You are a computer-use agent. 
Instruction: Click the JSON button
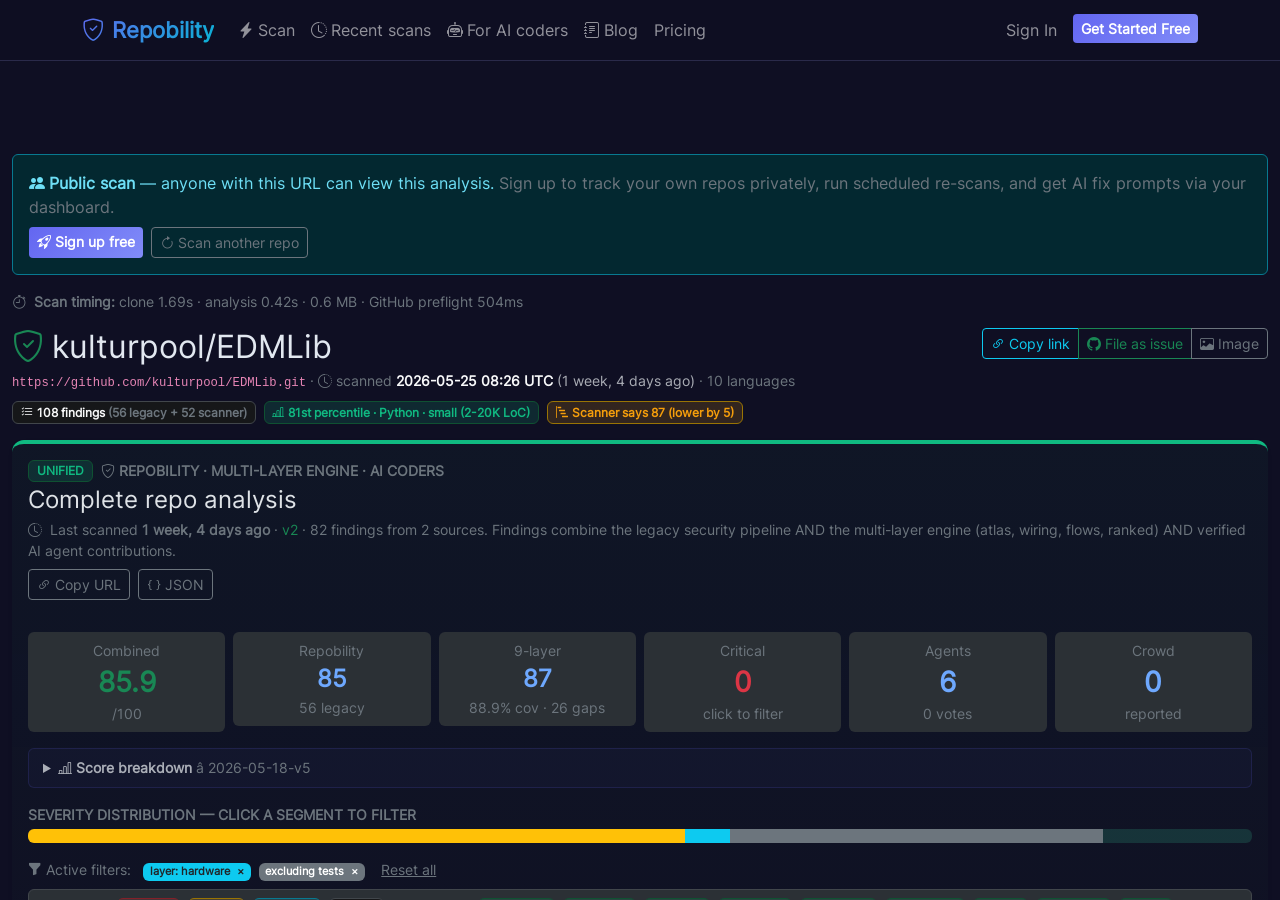175,584
